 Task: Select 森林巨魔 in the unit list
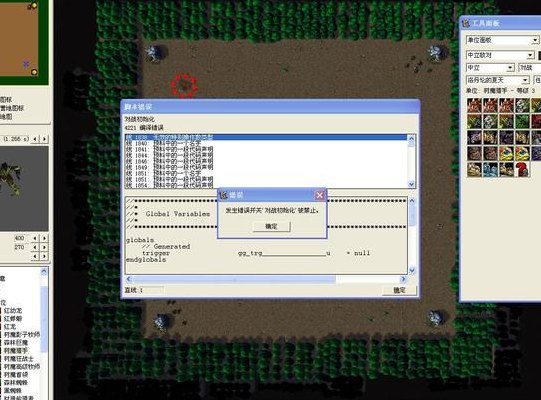16,342
